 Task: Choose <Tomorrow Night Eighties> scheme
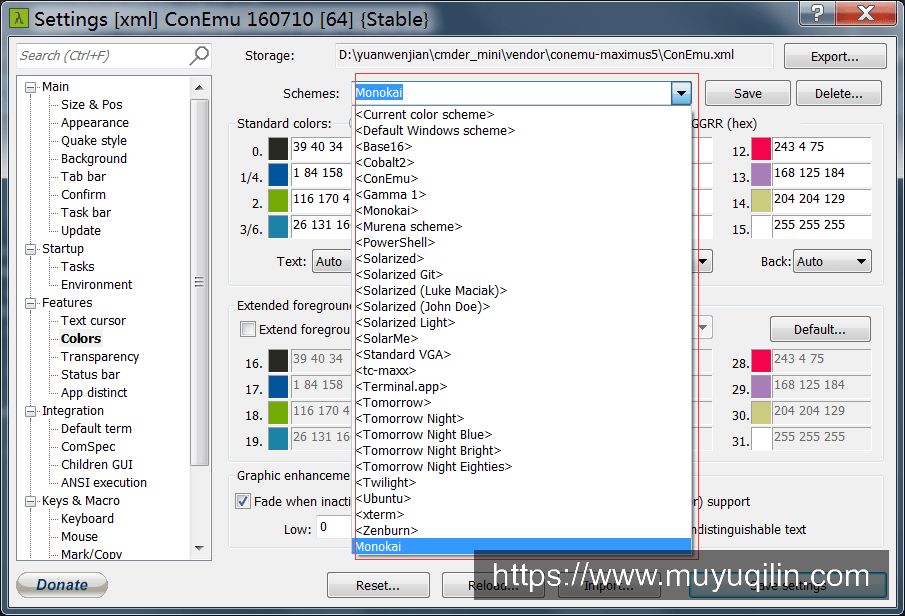click(433, 466)
